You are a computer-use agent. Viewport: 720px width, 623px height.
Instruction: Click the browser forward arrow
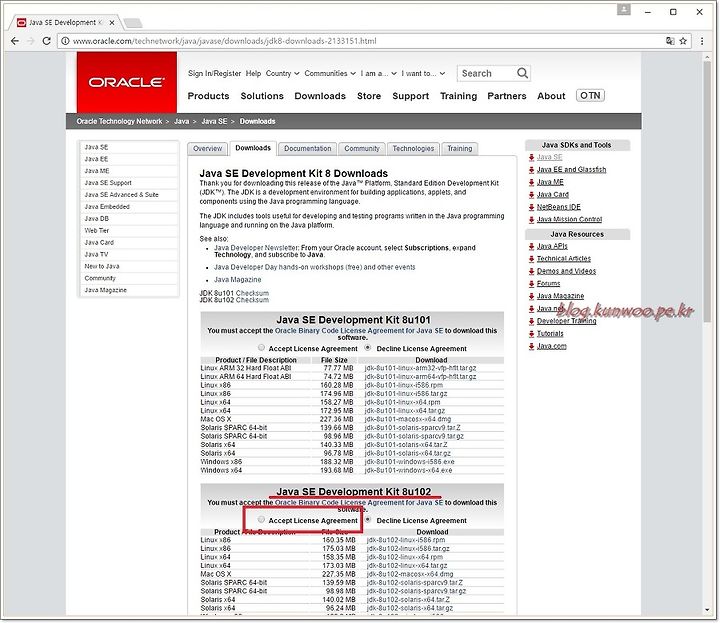(x=31, y=41)
